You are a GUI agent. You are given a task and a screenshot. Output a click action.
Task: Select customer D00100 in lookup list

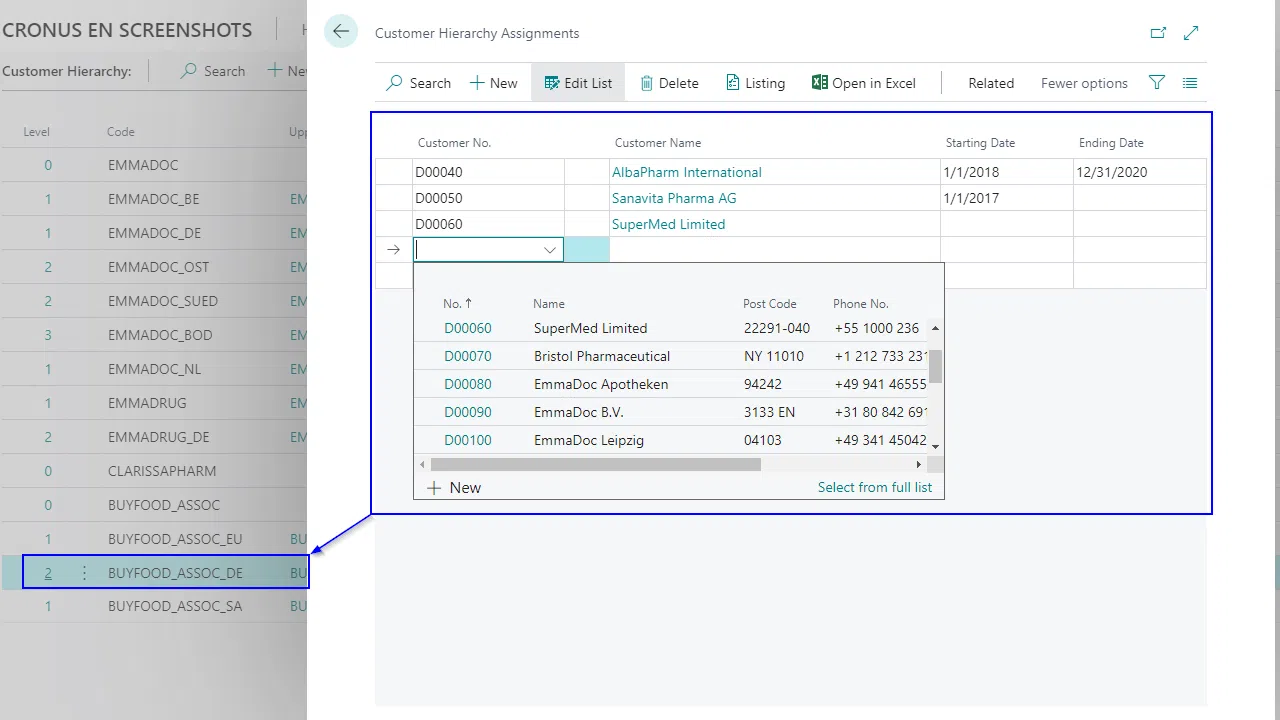coord(468,440)
